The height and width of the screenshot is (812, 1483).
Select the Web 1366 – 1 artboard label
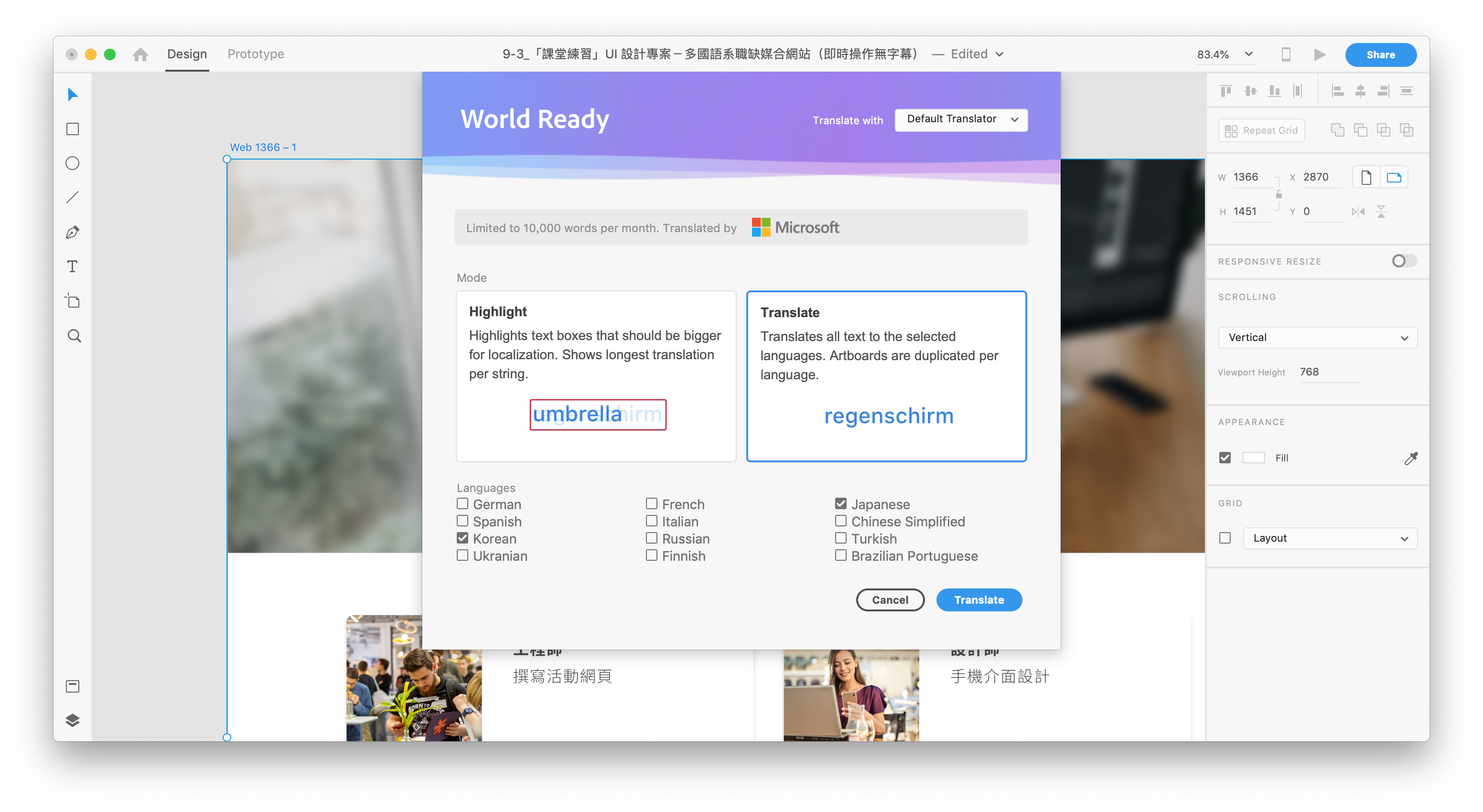263,147
